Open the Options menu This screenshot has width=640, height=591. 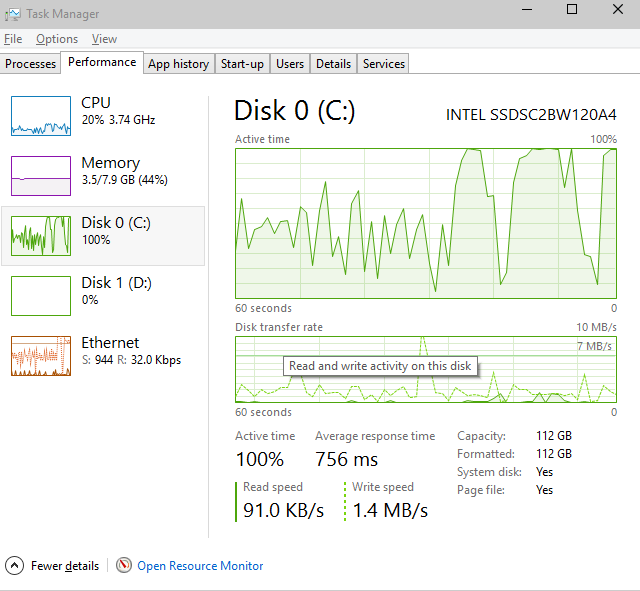coord(57,39)
